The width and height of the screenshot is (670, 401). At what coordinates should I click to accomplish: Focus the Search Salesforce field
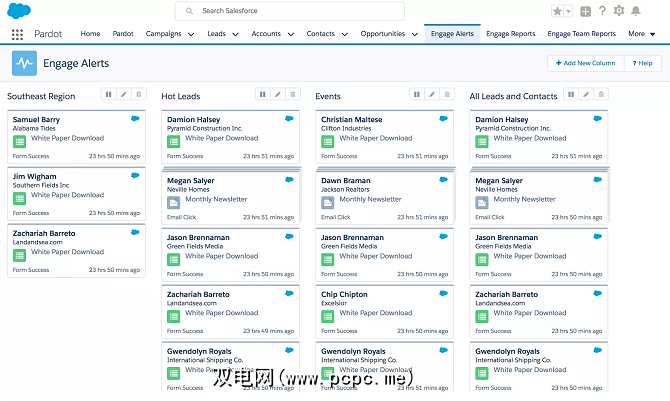(x=290, y=11)
